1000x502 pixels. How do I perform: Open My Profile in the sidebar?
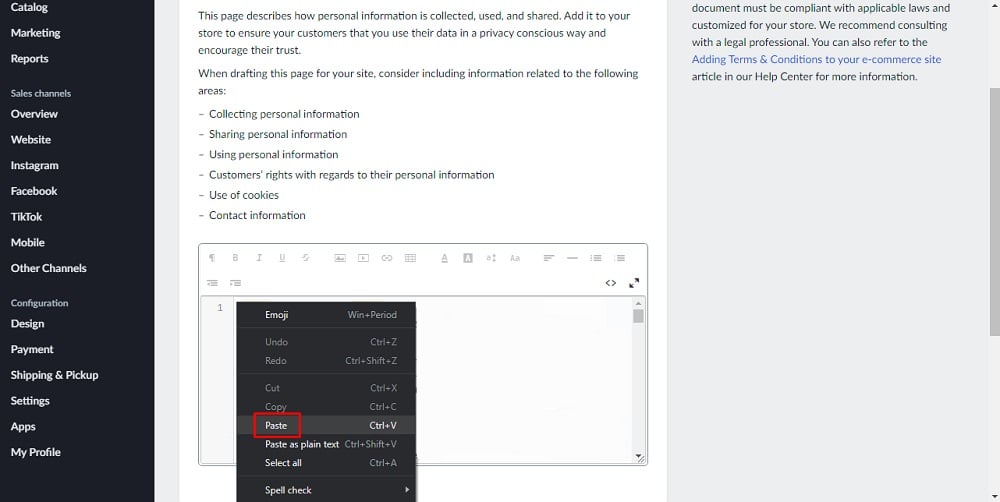(36, 452)
